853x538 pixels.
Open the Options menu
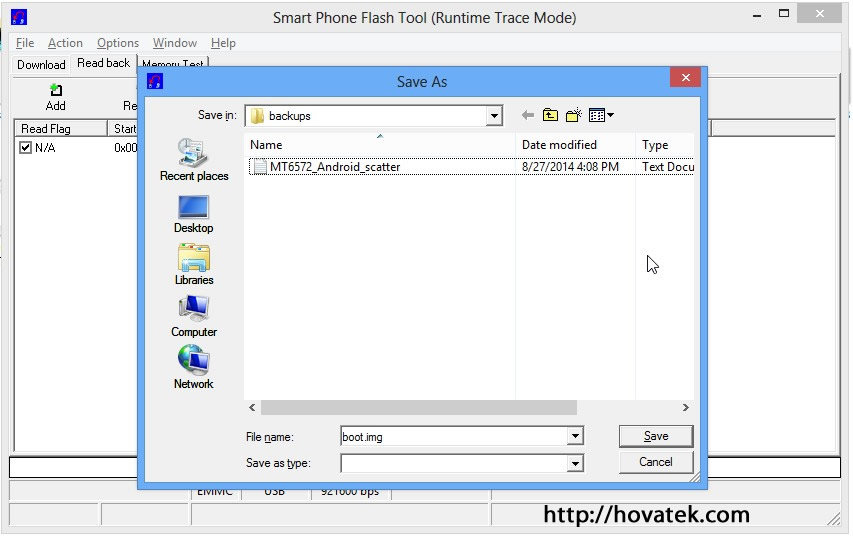(x=118, y=43)
